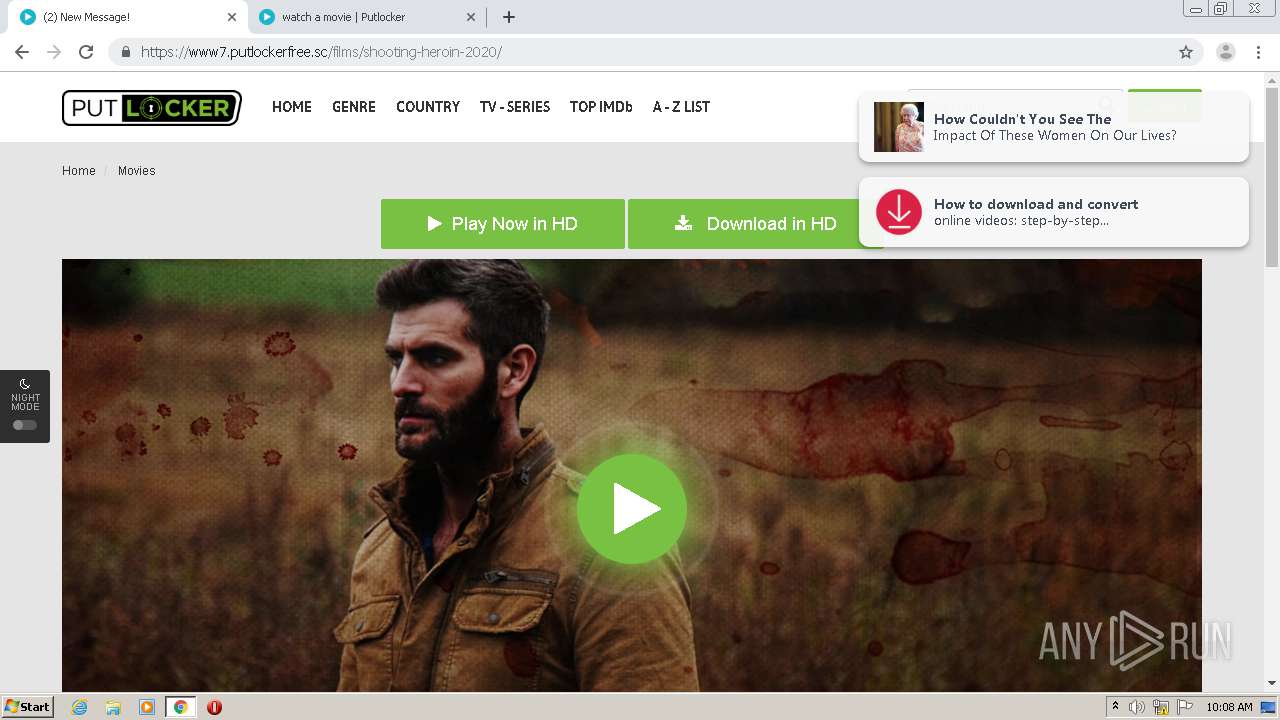This screenshot has width=1280, height=720.
Task: Open the TV - SERIES menu item
Action: click(x=515, y=107)
